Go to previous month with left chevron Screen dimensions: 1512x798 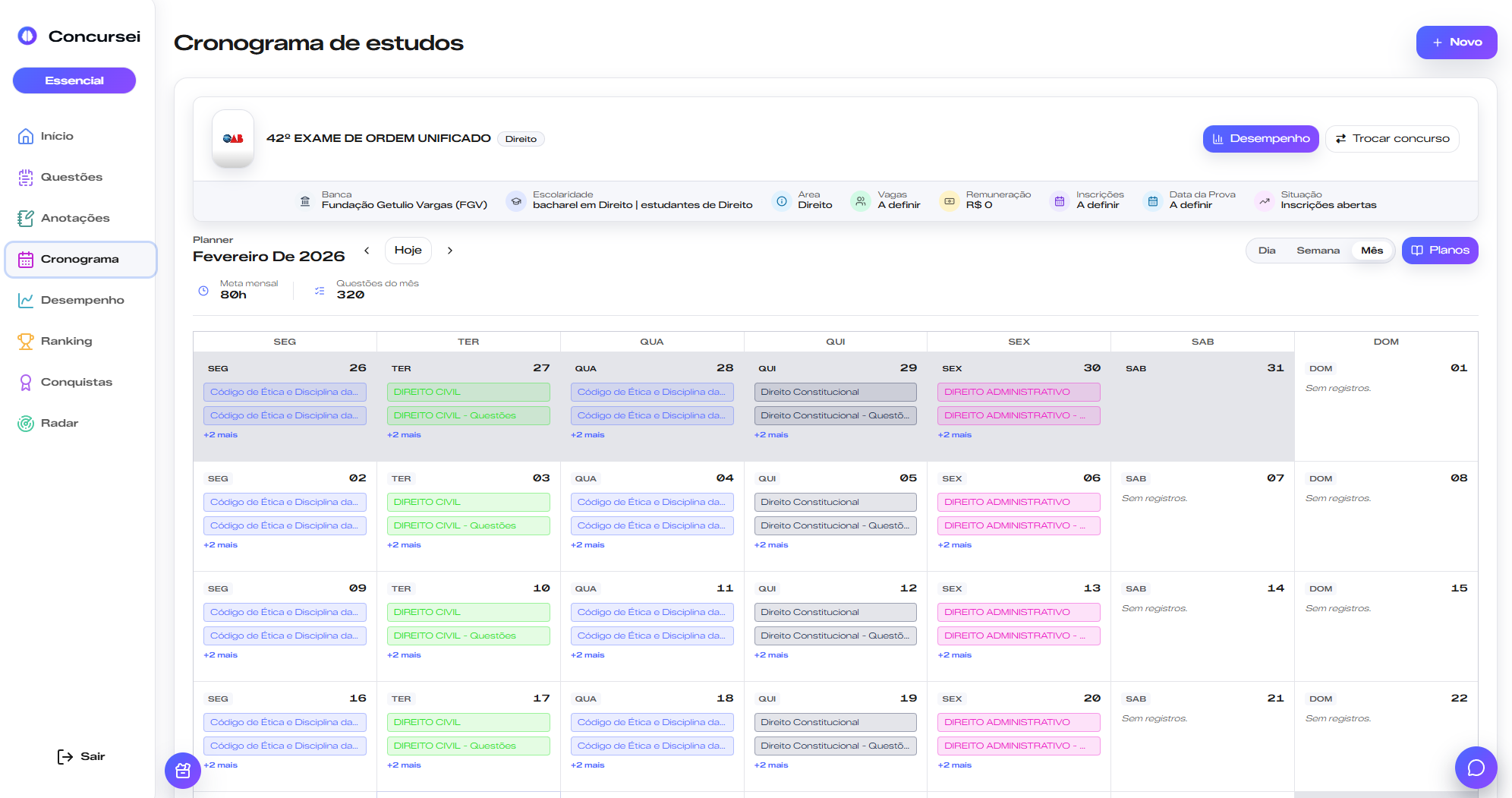367,251
